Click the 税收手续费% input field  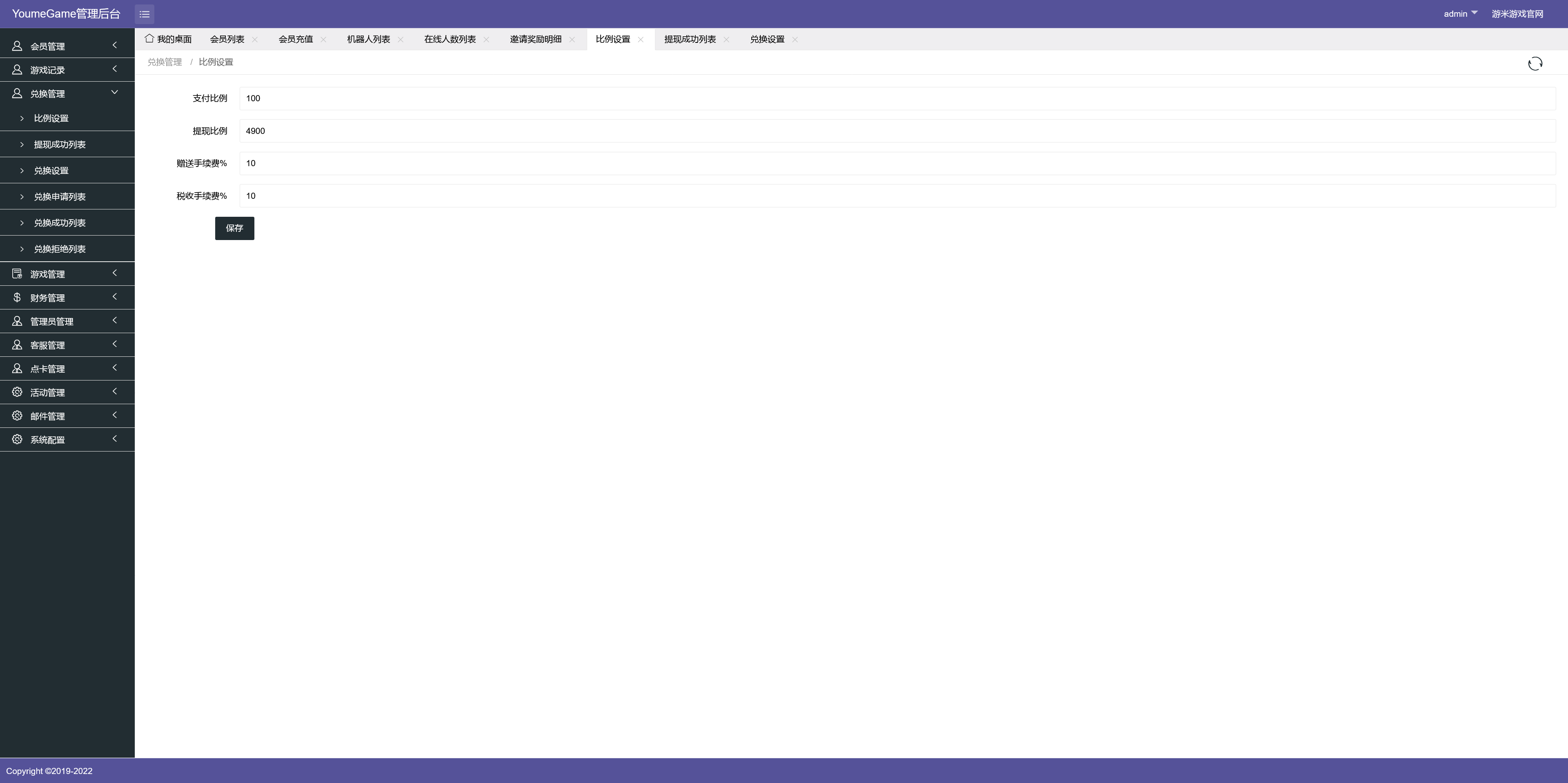point(897,196)
